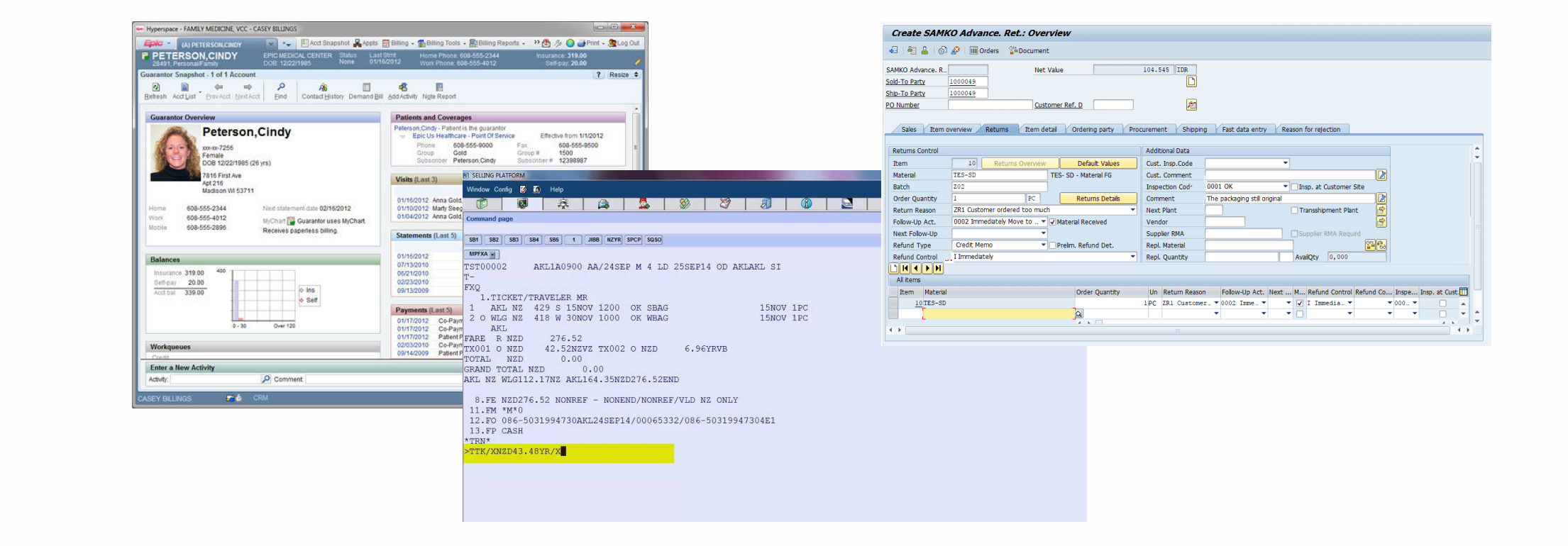This screenshot has width=1568, height=546.
Task: Expand the Refund Type dropdown
Action: coord(1043,245)
